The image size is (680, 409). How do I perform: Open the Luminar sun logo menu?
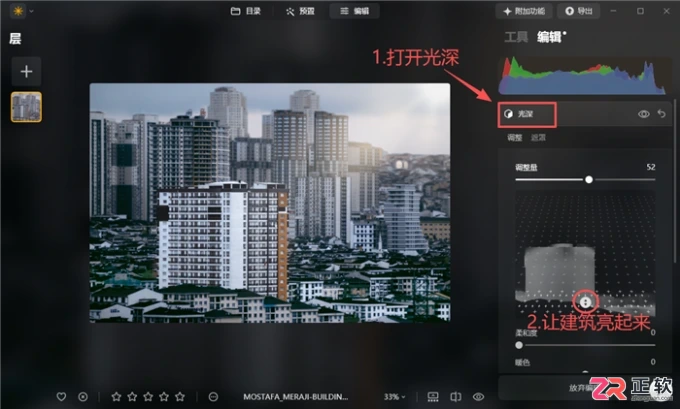coord(18,11)
